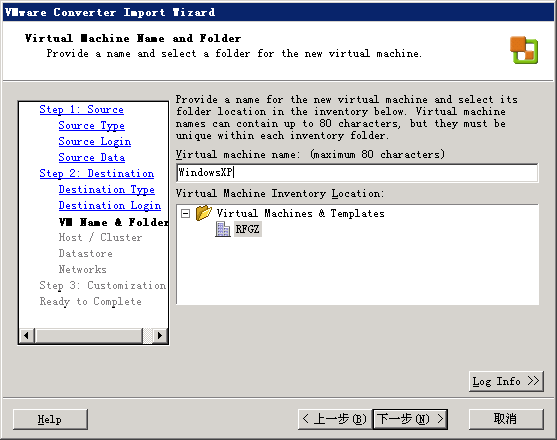Screen dimensions: 557x440
Task: Proceed with 下一步 (N) button
Action: [410, 419]
